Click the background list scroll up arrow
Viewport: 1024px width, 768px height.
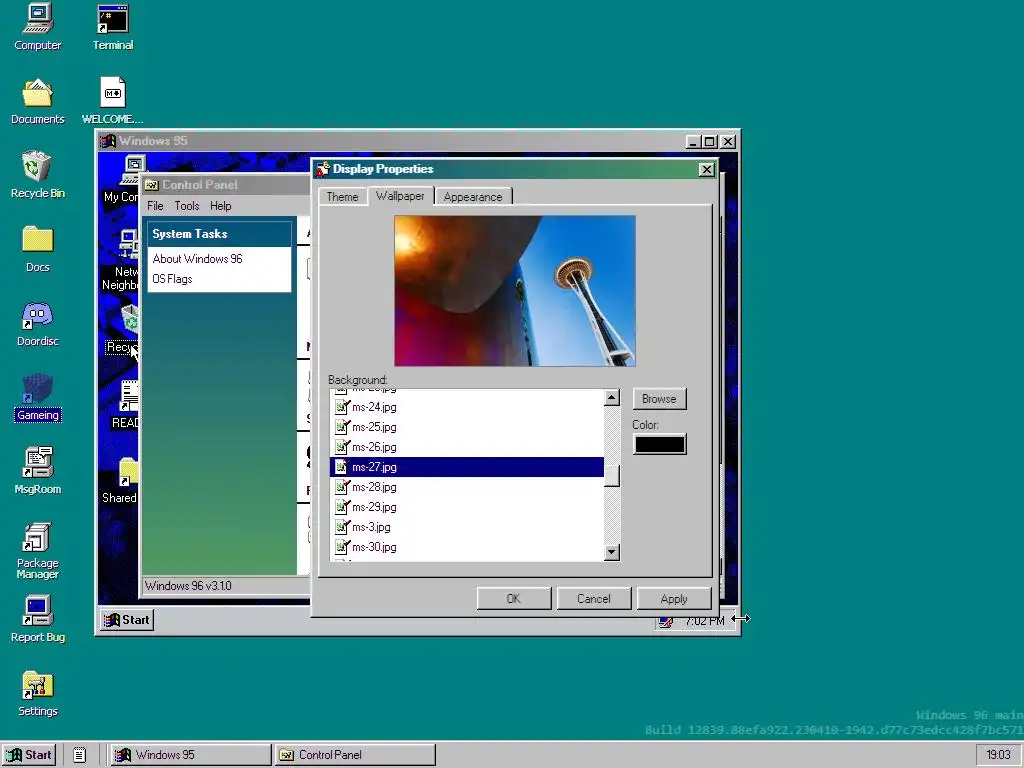coord(612,398)
